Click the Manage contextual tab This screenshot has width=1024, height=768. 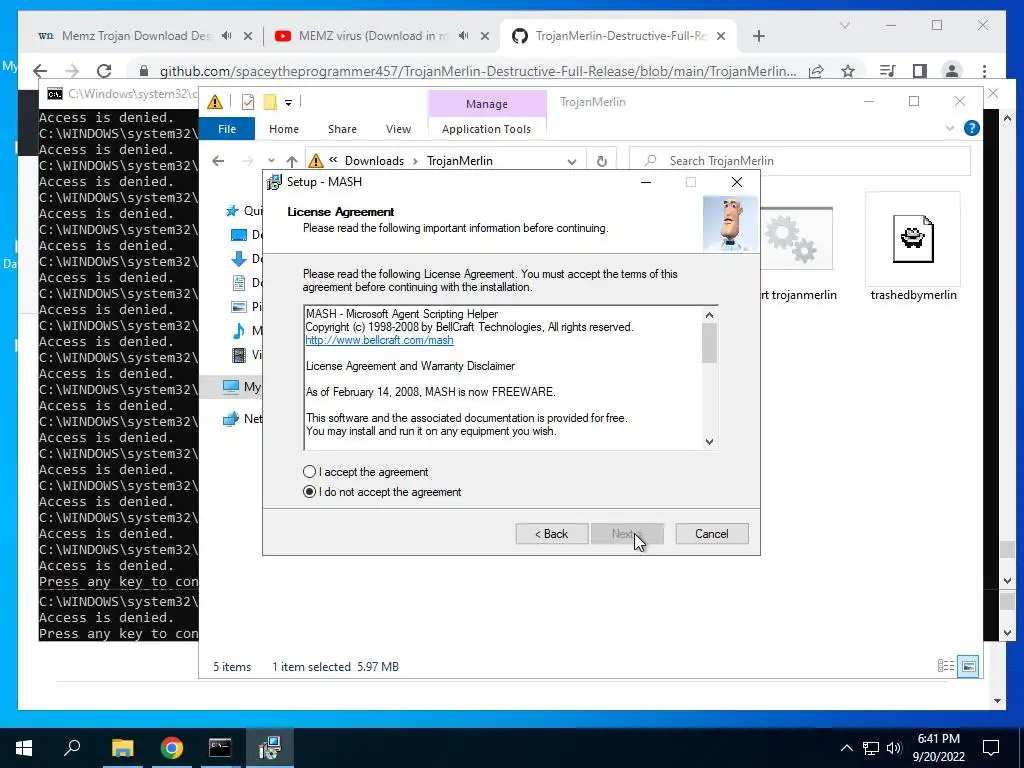487,104
